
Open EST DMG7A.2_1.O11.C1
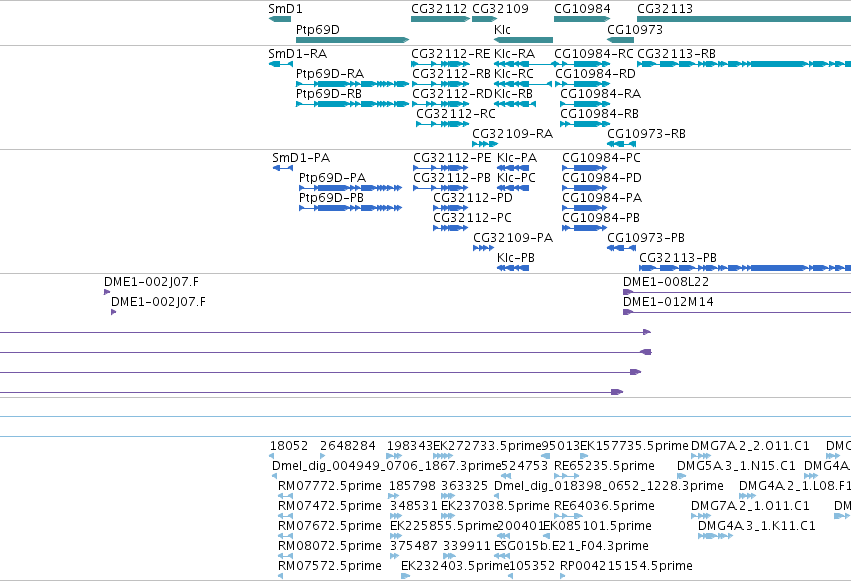click(x=701, y=516)
